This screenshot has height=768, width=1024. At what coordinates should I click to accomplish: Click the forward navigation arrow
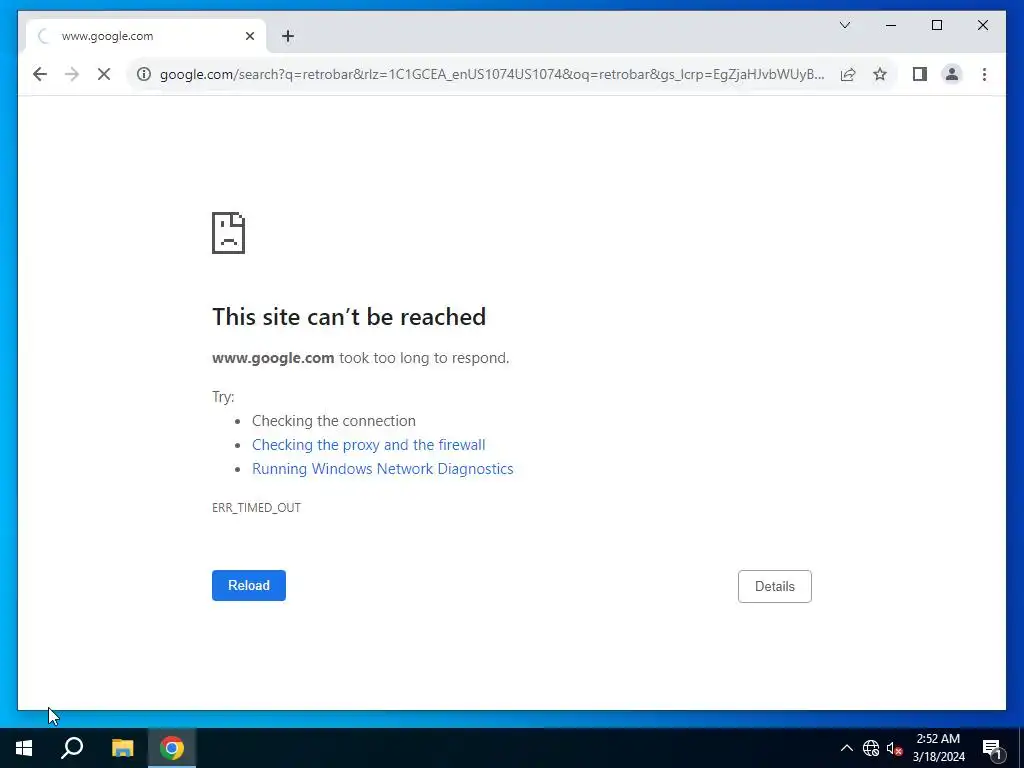point(72,74)
